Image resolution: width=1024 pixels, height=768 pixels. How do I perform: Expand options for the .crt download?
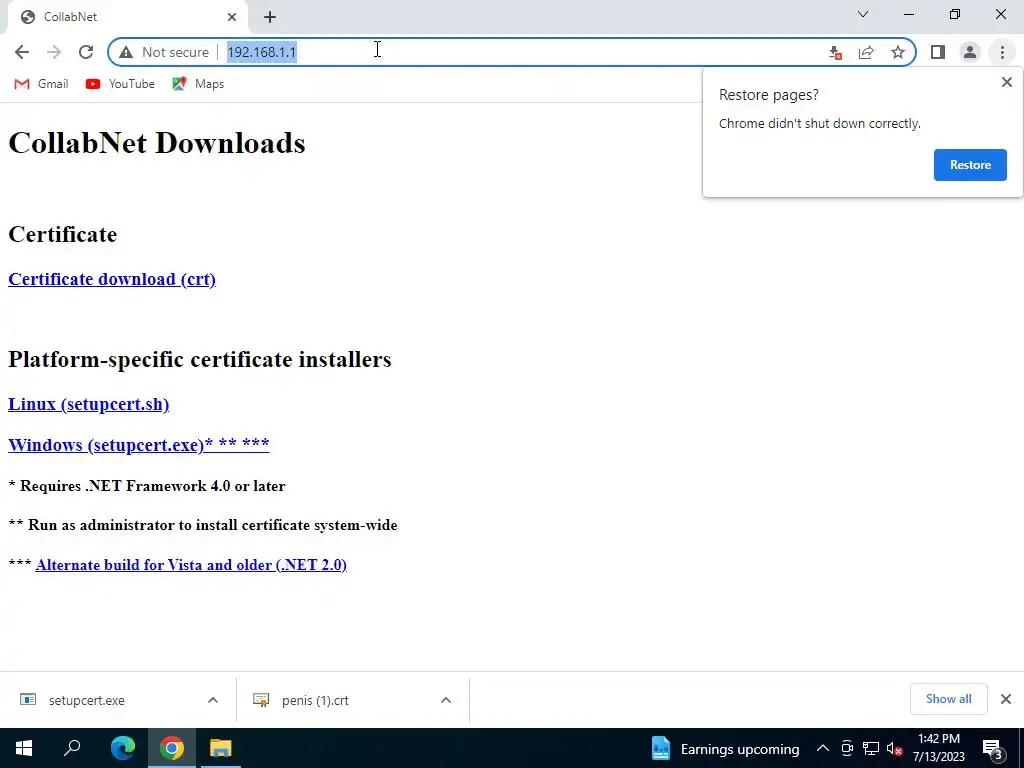(446, 700)
